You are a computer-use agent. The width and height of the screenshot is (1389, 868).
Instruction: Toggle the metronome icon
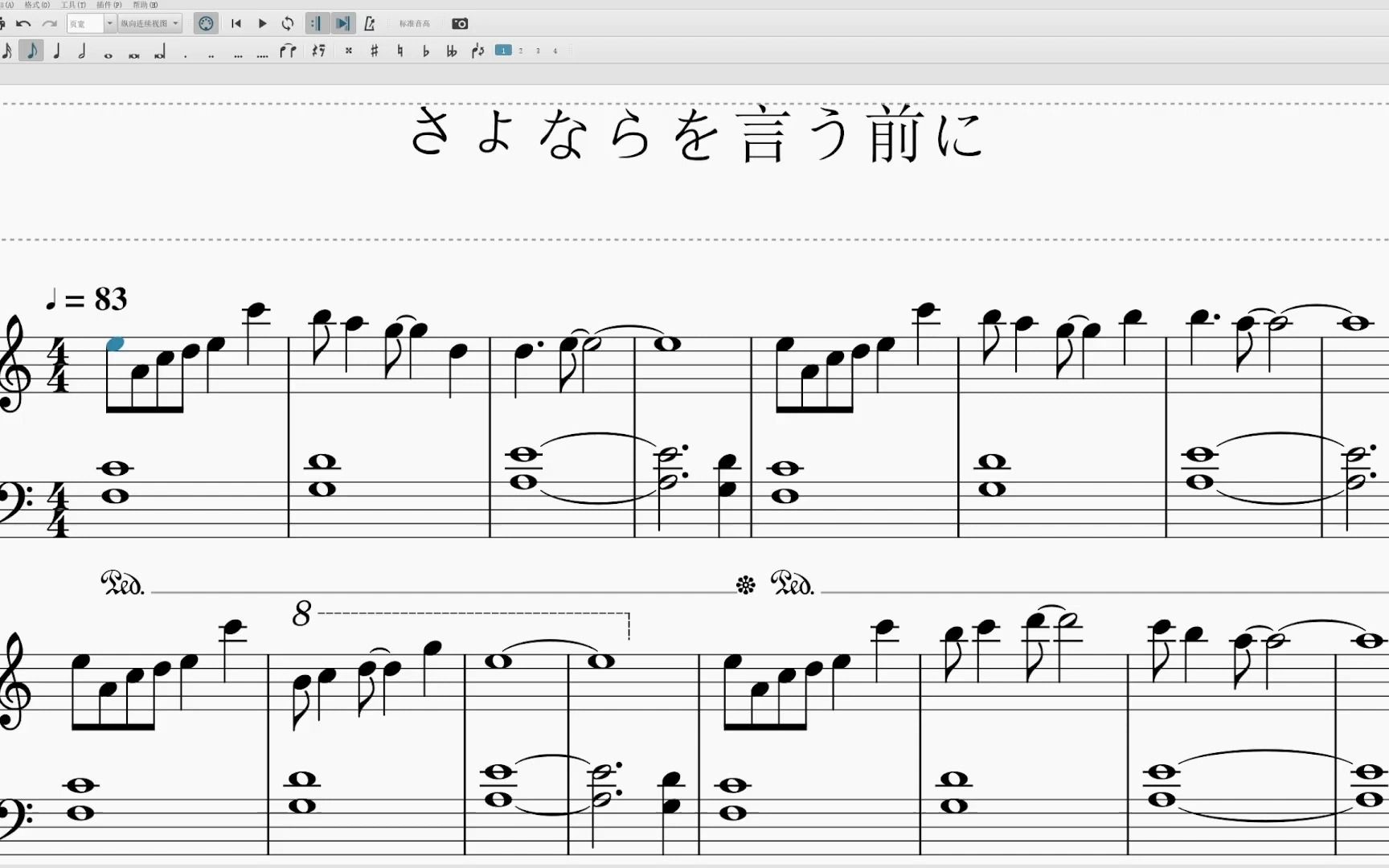(370, 24)
